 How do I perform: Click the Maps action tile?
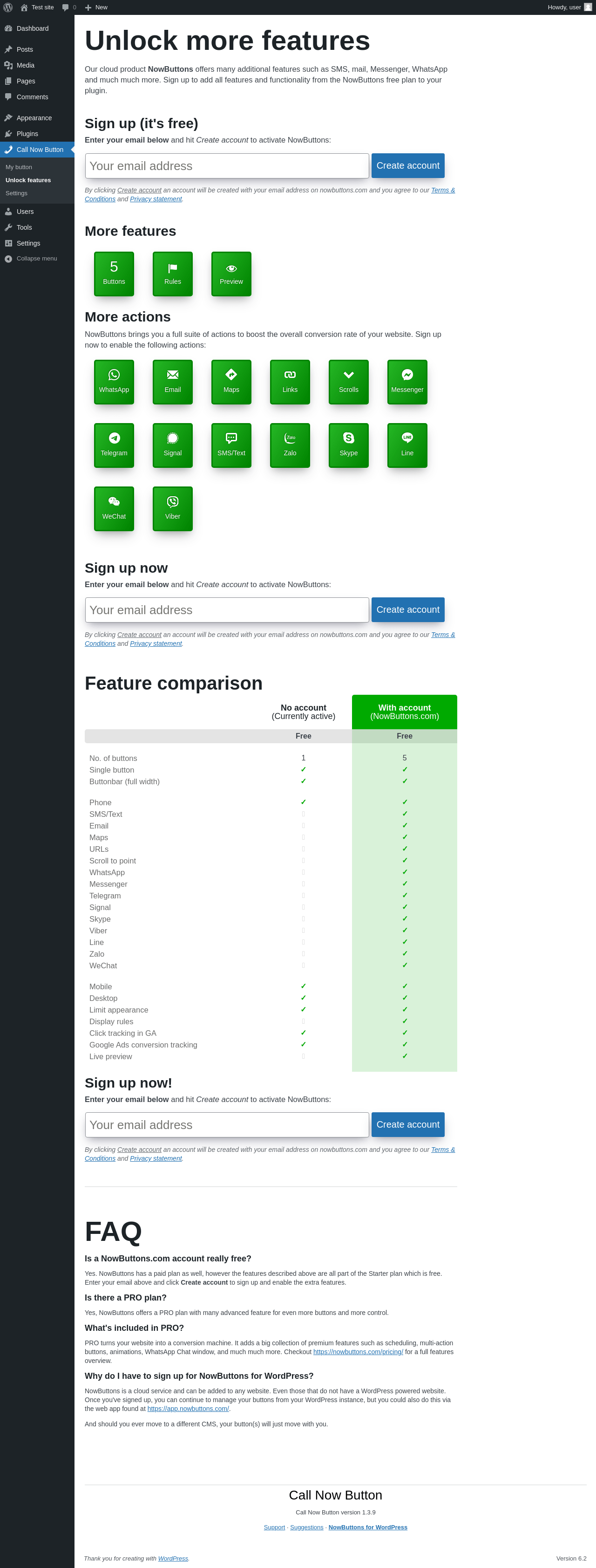click(x=231, y=382)
